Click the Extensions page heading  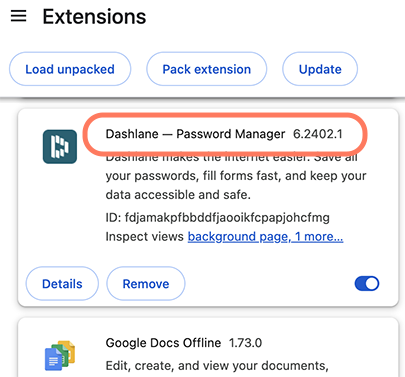94,17
